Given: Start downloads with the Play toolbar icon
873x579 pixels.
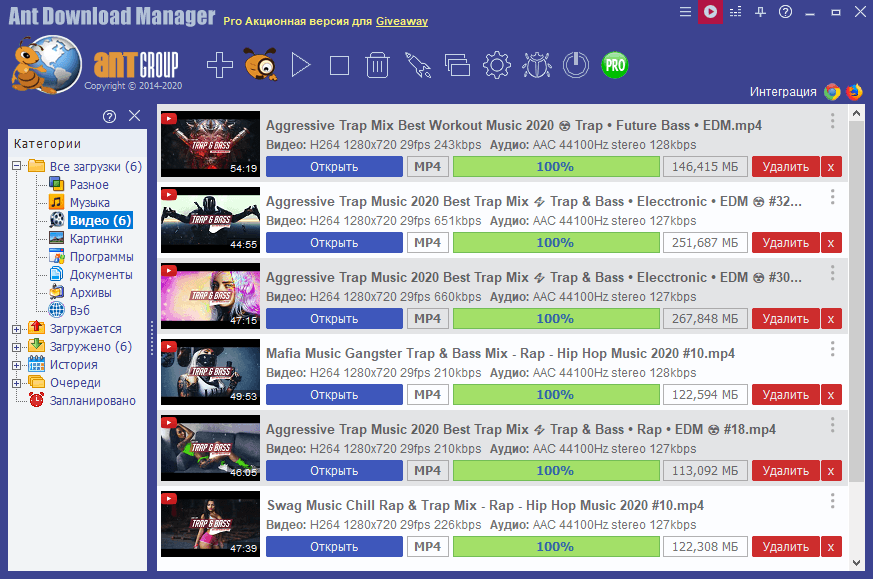Looking at the screenshot, I should click(x=300, y=65).
